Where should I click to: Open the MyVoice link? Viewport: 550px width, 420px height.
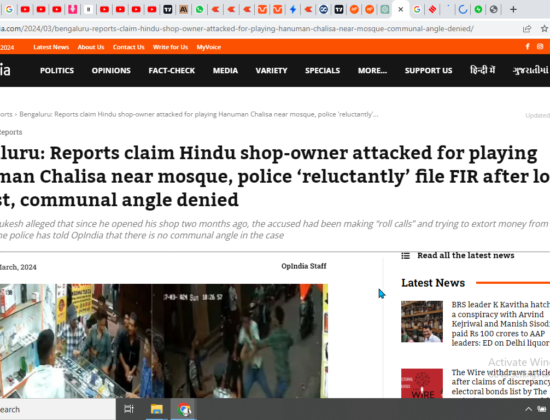tap(209, 47)
